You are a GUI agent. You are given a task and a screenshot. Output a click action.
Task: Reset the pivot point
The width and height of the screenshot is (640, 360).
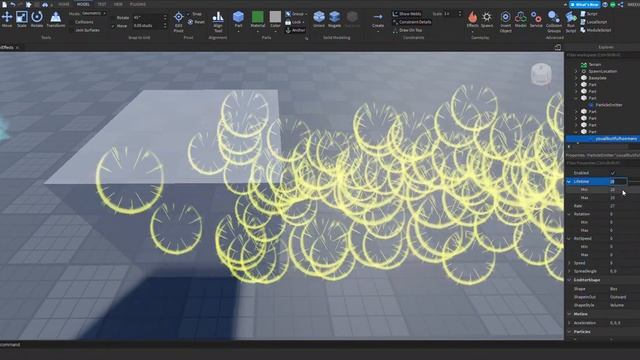click(x=196, y=22)
